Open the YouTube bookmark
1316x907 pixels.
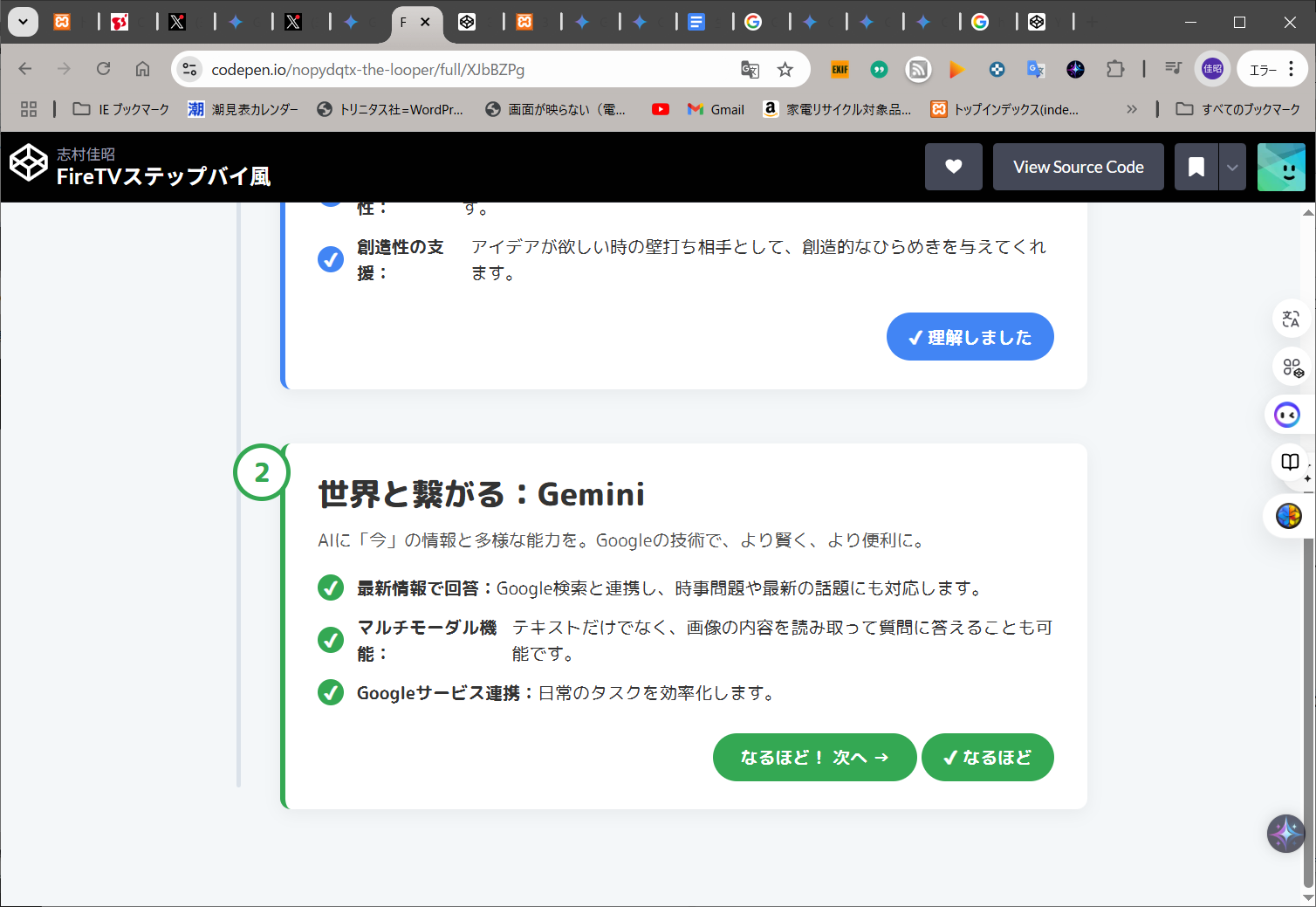coord(661,109)
